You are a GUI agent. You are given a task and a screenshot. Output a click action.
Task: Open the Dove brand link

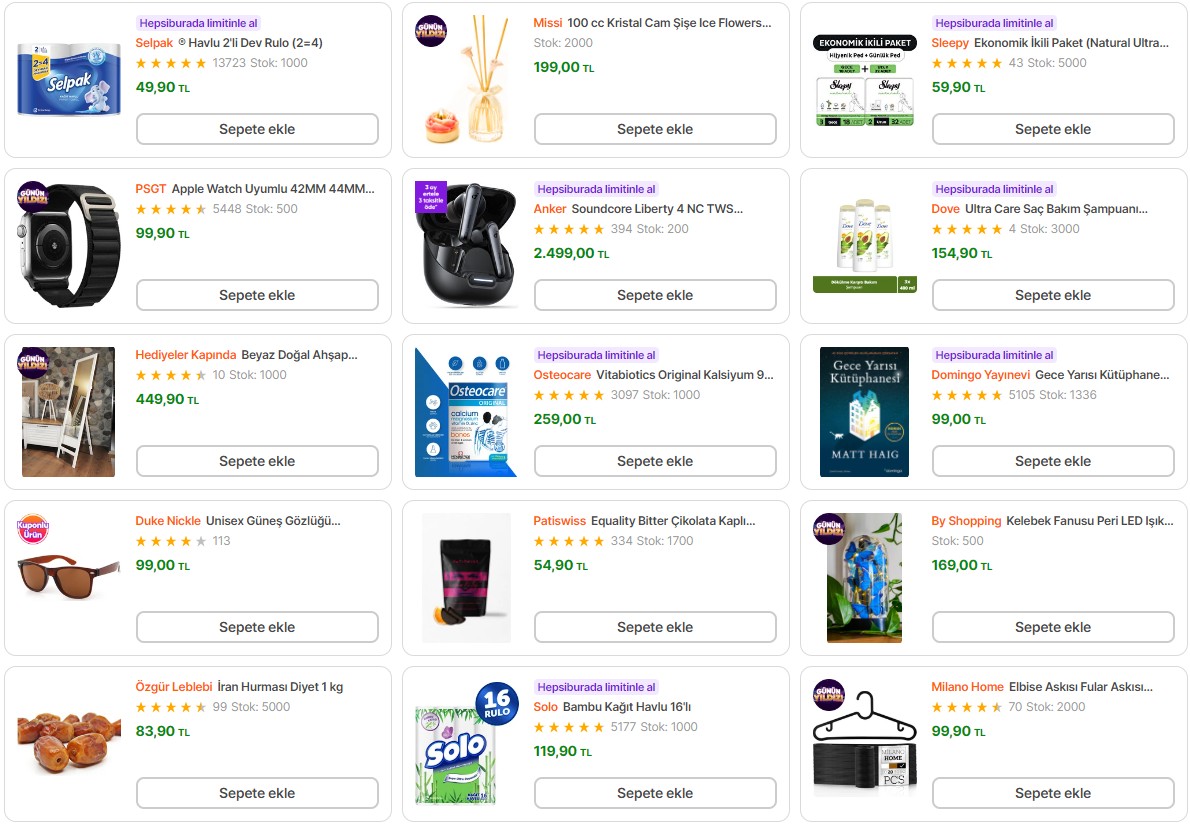[x=945, y=209]
